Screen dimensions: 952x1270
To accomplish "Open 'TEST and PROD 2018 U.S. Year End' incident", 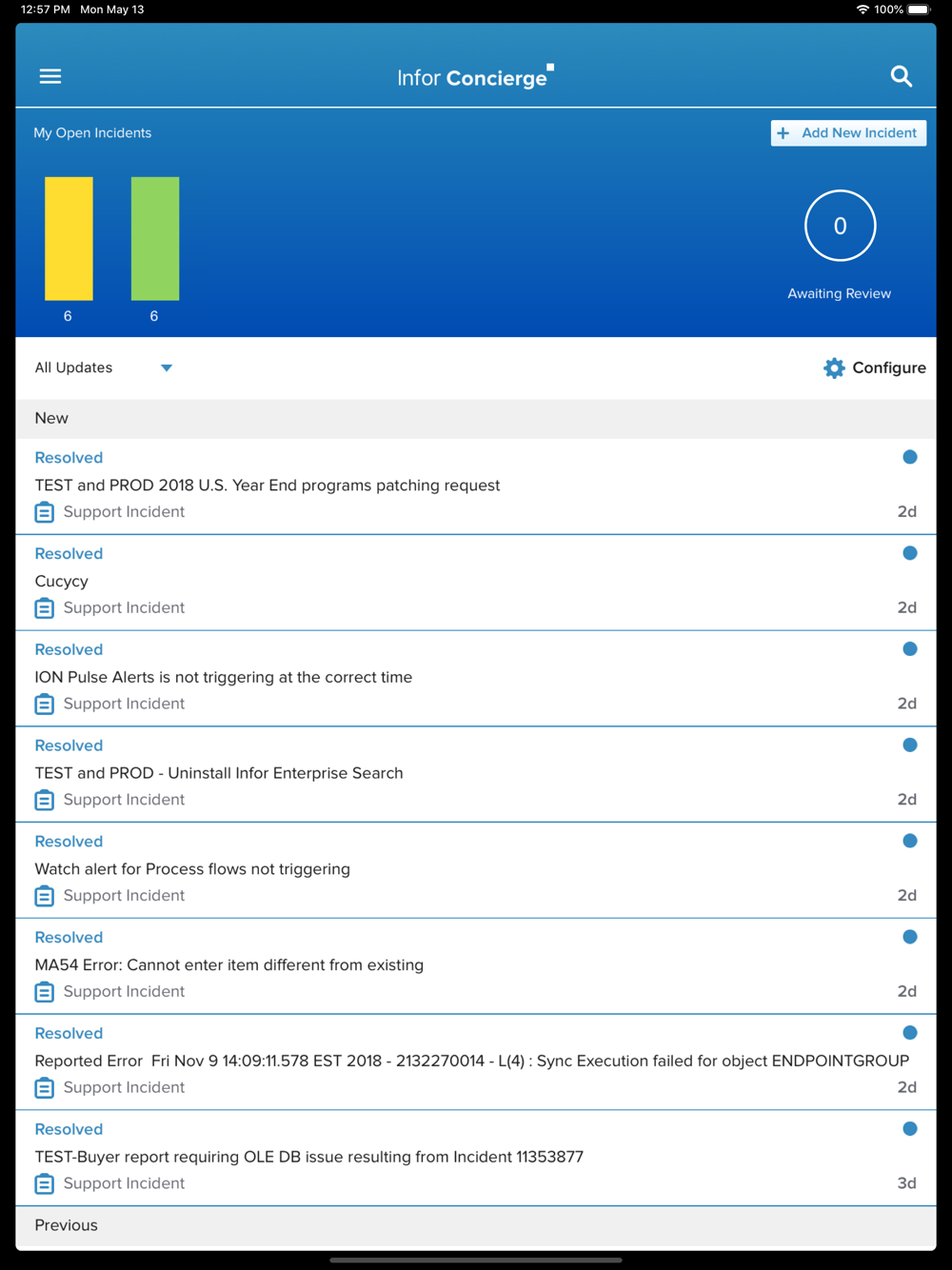I will pyautogui.click(x=268, y=486).
